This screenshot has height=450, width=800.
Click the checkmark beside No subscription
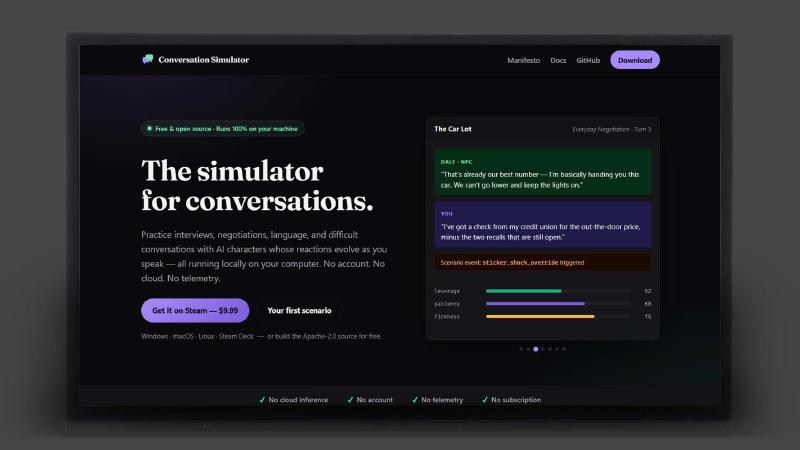pyautogui.click(x=485, y=400)
